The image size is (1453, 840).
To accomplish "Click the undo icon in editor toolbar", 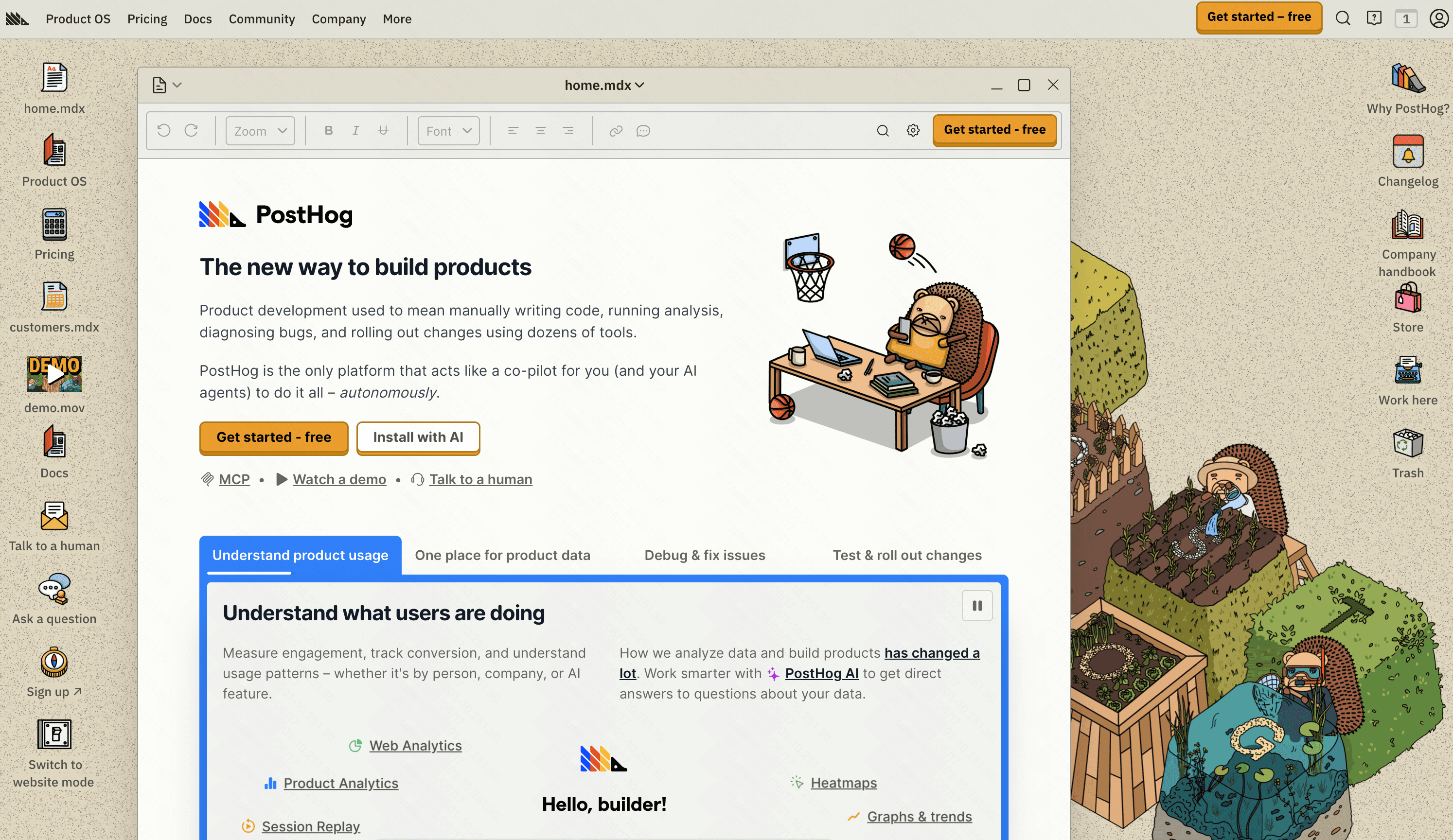I will [164, 131].
